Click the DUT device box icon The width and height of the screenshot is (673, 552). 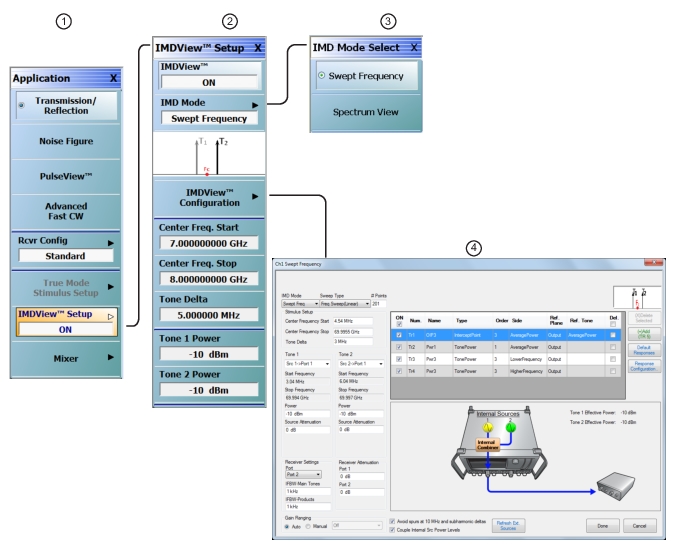coord(616,486)
